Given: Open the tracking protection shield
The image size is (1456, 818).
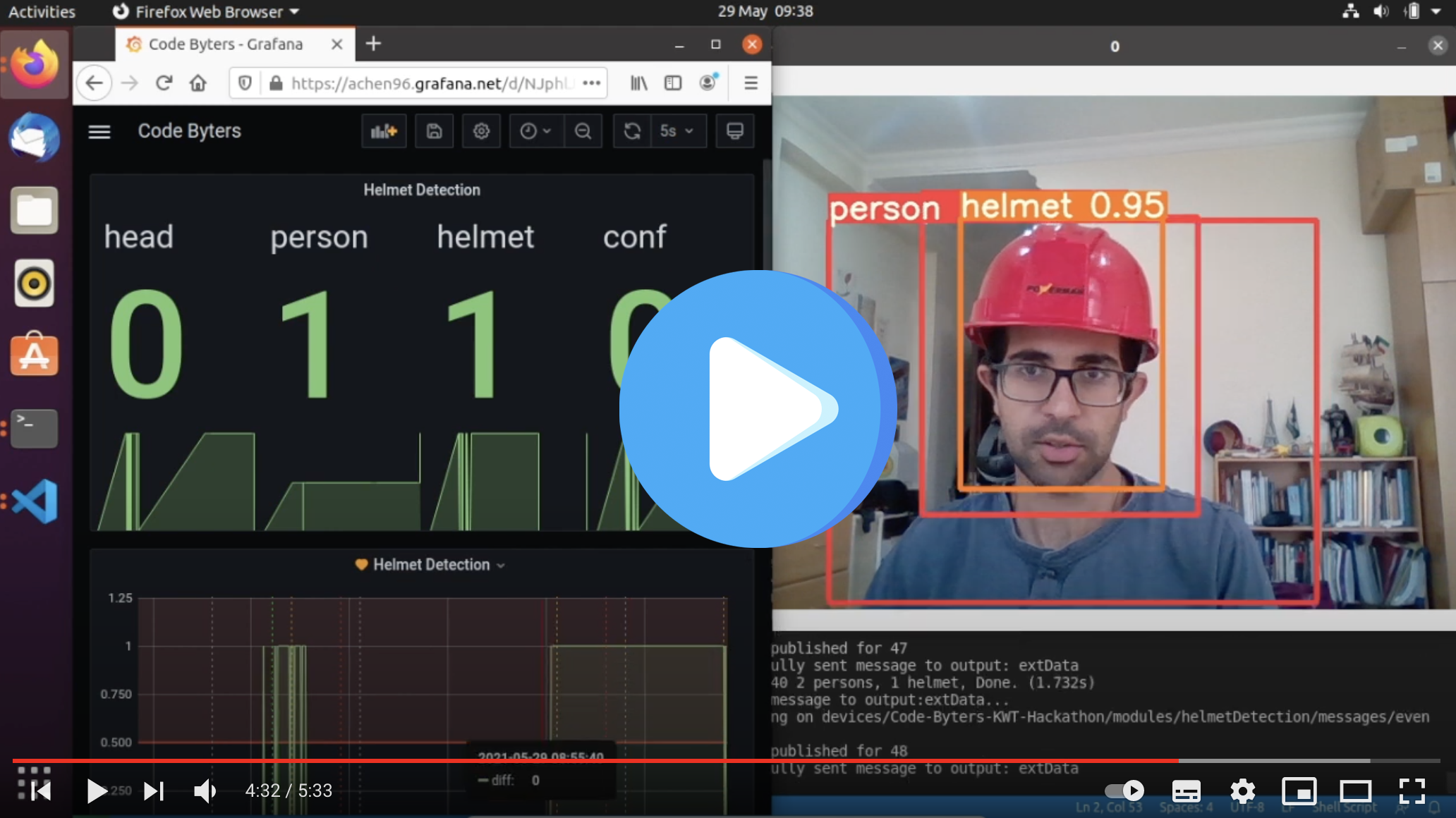Looking at the screenshot, I should pyautogui.click(x=245, y=83).
